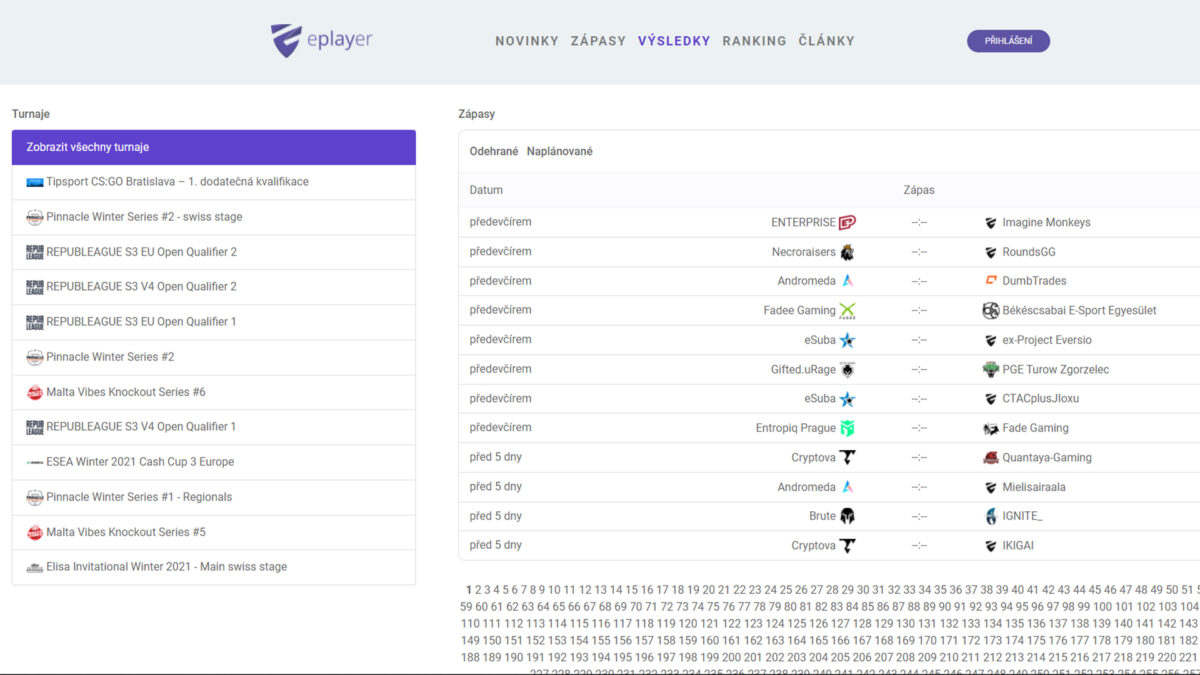This screenshot has height=675, width=1200.
Task: Click the Gifted.uRage team logo
Action: click(847, 369)
